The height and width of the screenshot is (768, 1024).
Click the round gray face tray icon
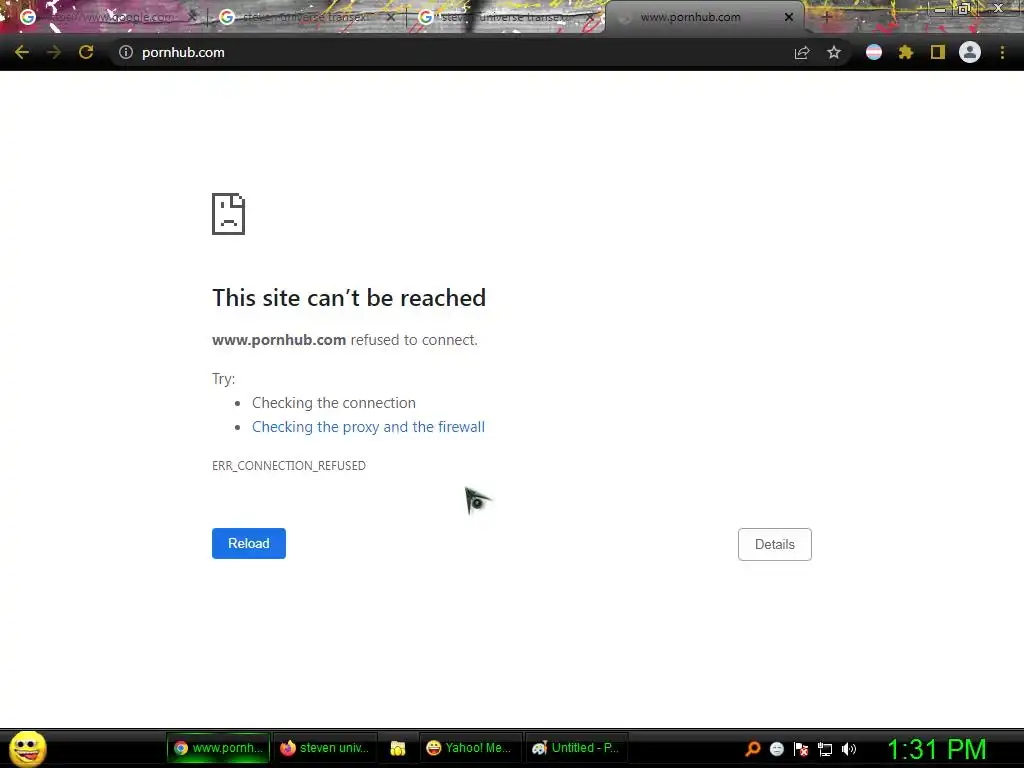(x=776, y=749)
